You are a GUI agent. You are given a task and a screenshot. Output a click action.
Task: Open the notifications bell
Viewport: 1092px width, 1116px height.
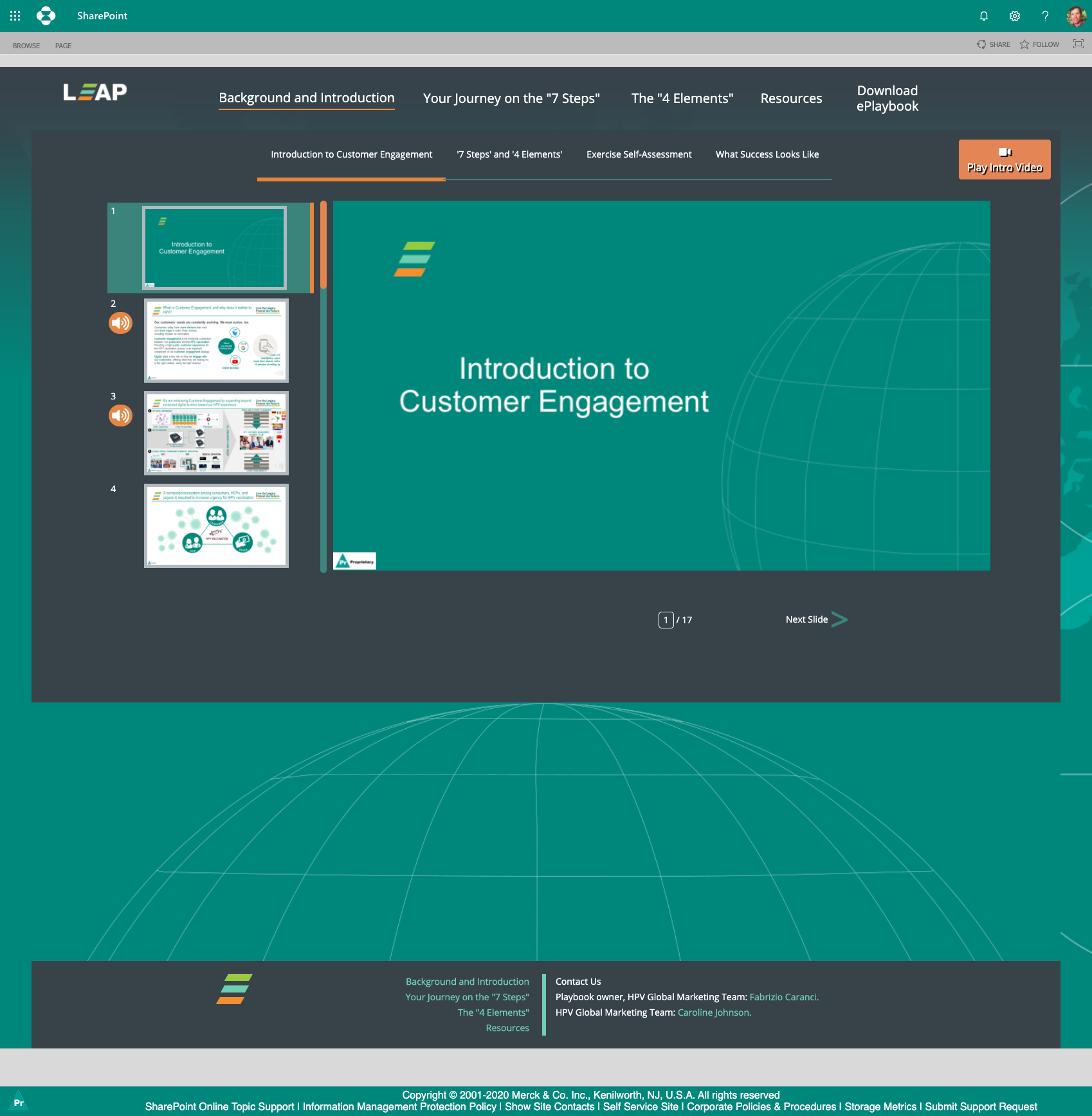click(x=983, y=16)
